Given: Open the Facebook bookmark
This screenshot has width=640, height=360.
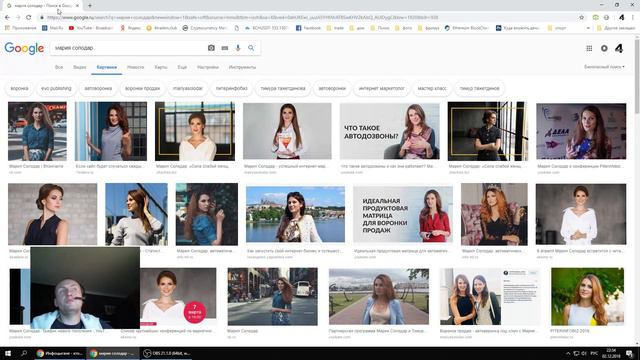Looking at the screenshot, I should (x=308, y=28).
